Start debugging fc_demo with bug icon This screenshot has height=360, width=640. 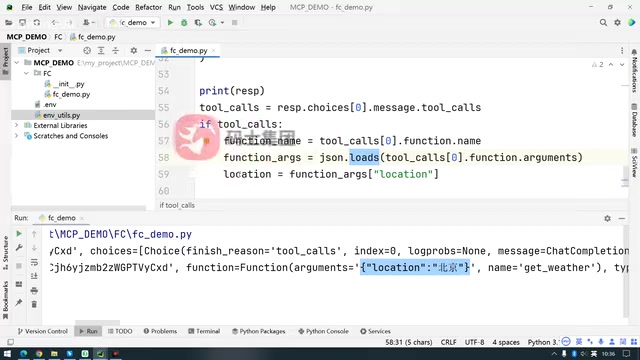coord(184,22)
